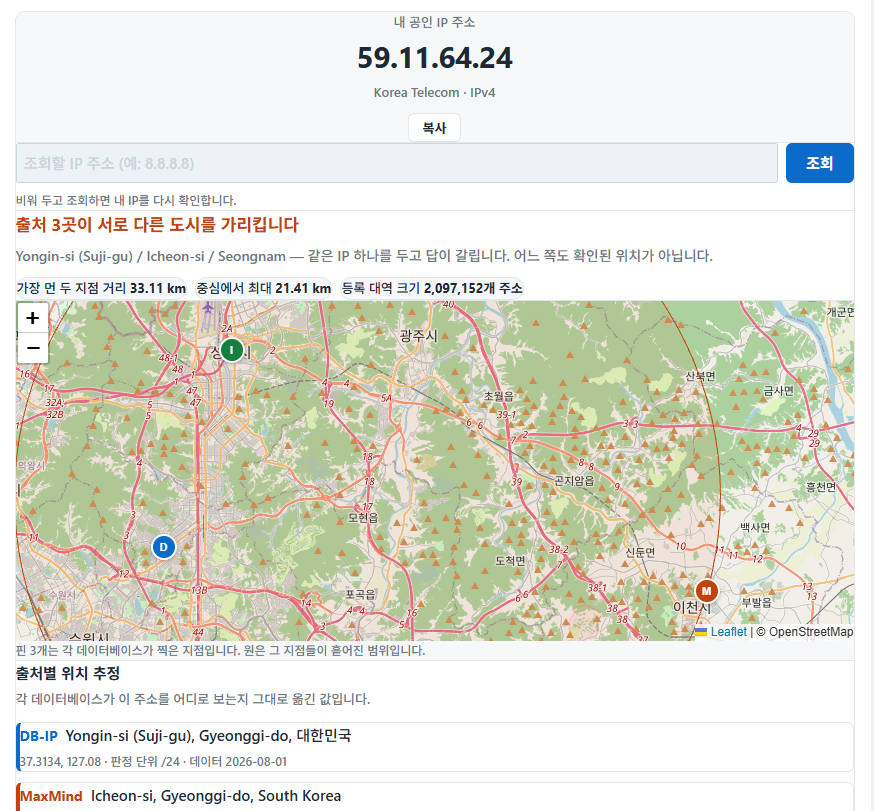
Task: Click the 복사 copy button
Action: (x=434, y=128)
